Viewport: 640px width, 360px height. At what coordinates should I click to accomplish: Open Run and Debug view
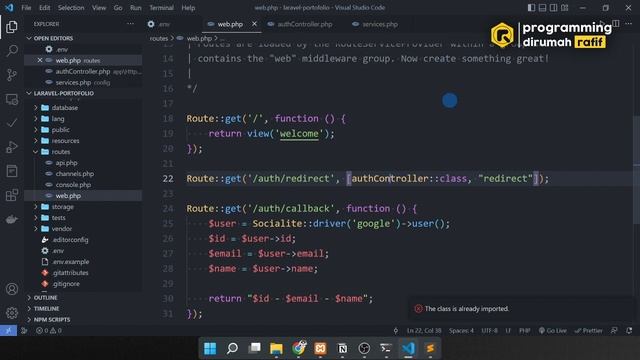click(x=12, y=147)
